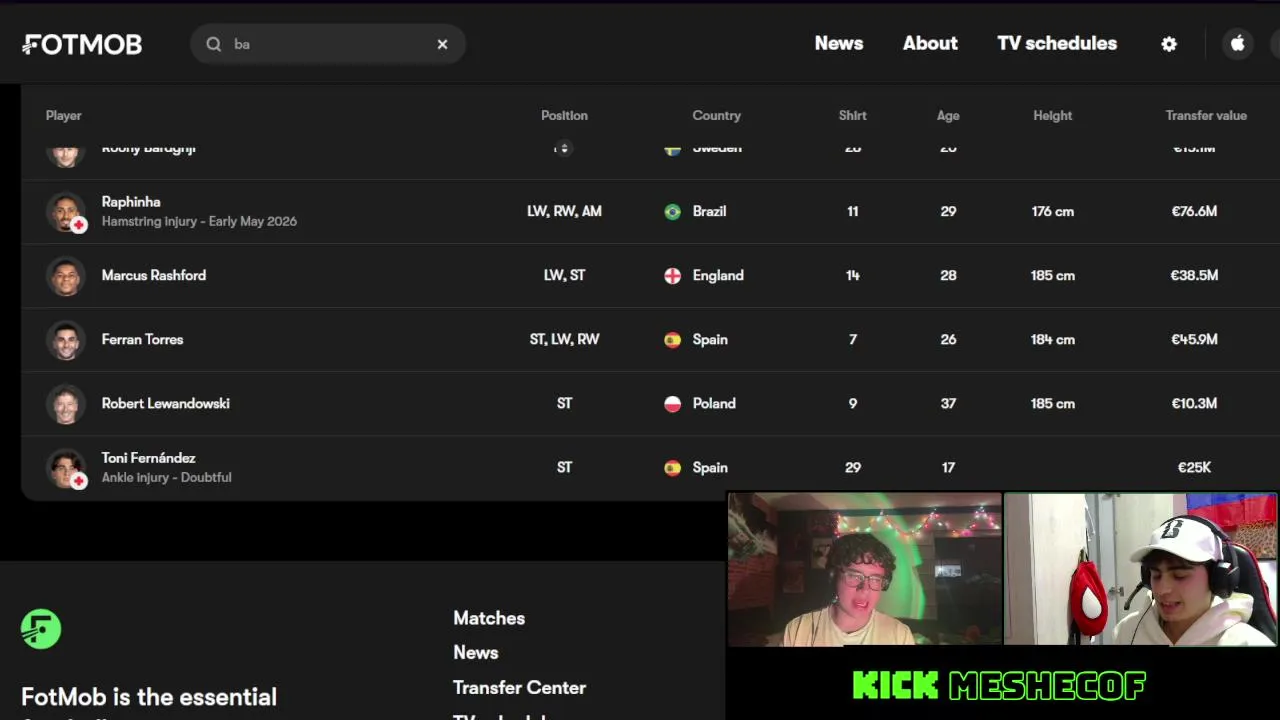Sort by the Age column header
Screen dimensions: 1280x720
pos(948,115)
